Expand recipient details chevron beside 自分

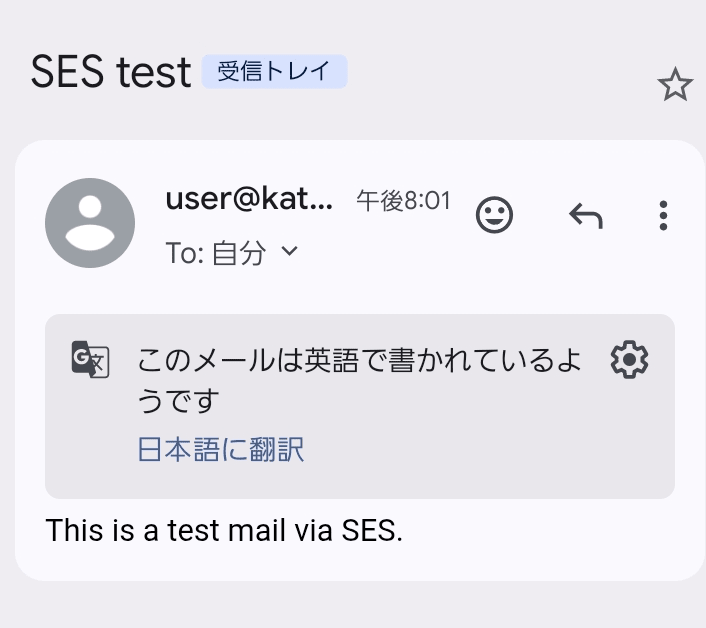tap(290, 252)
